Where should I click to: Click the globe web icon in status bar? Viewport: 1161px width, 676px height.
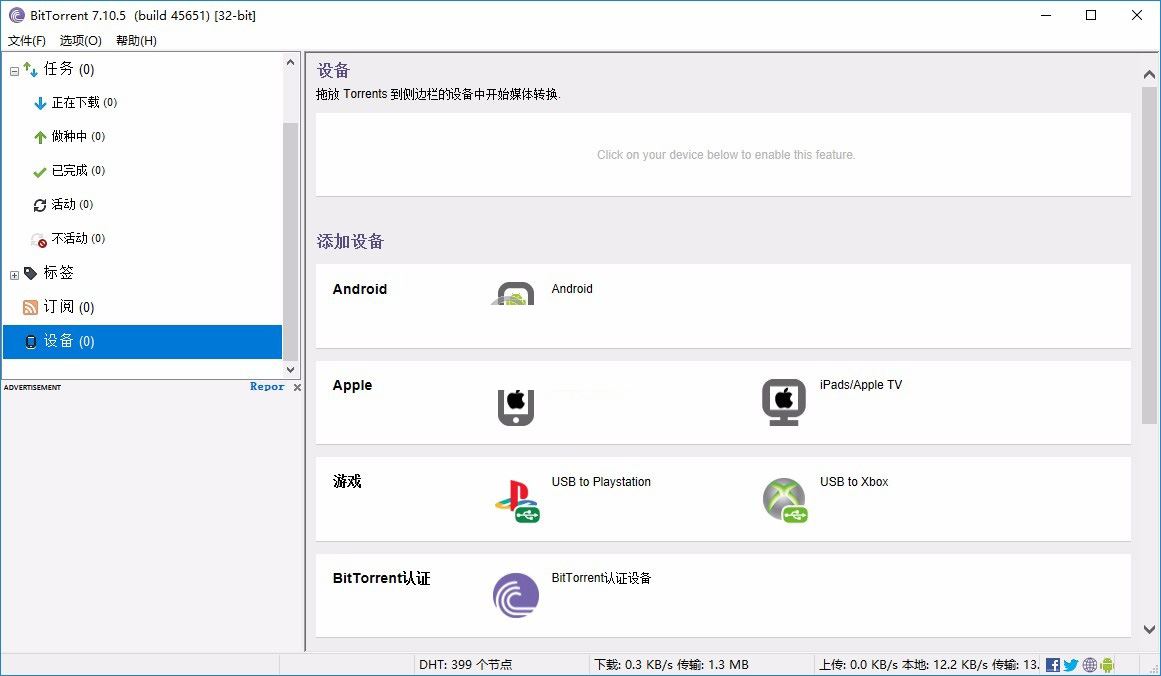[x=1089, y=665]
